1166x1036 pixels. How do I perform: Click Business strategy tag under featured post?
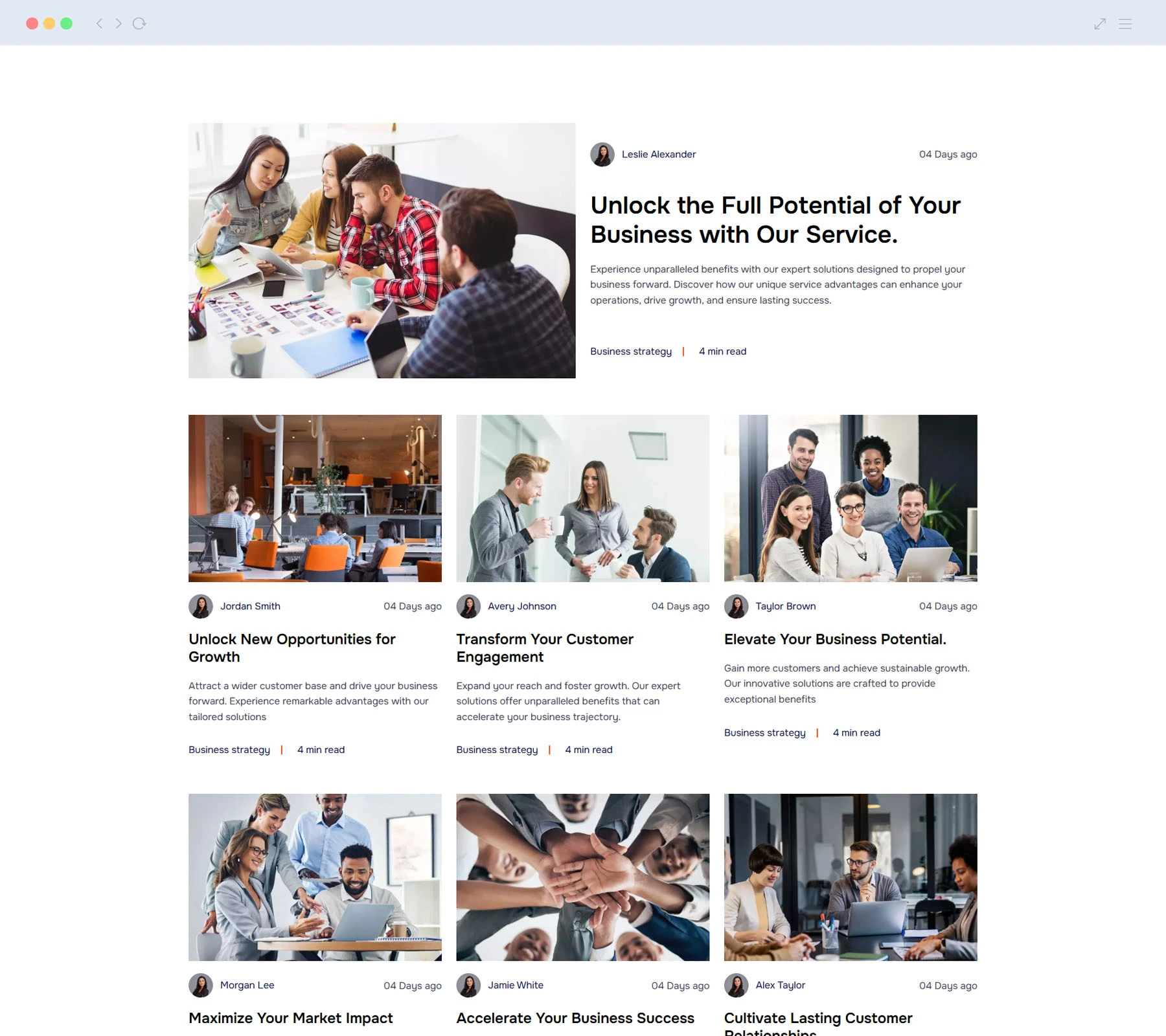click(631, 352)
